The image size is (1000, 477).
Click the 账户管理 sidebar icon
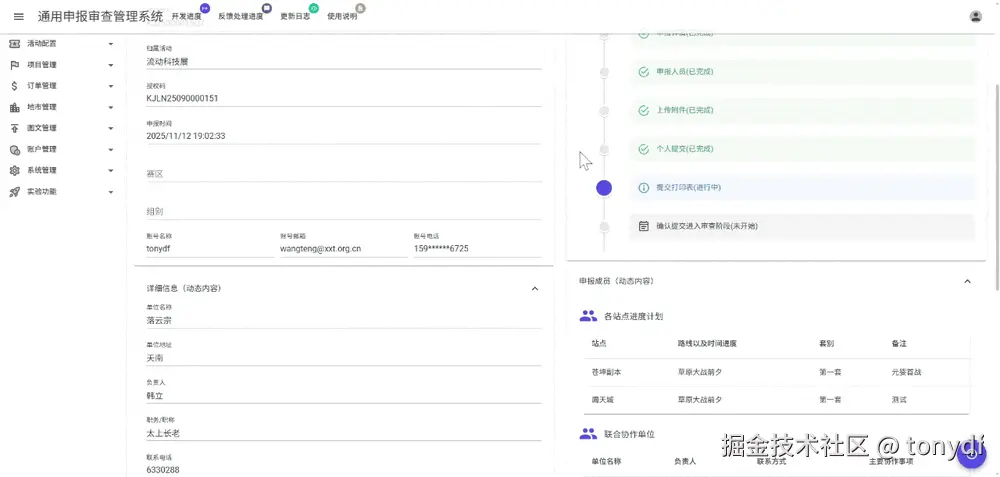(x=15, y=149)
